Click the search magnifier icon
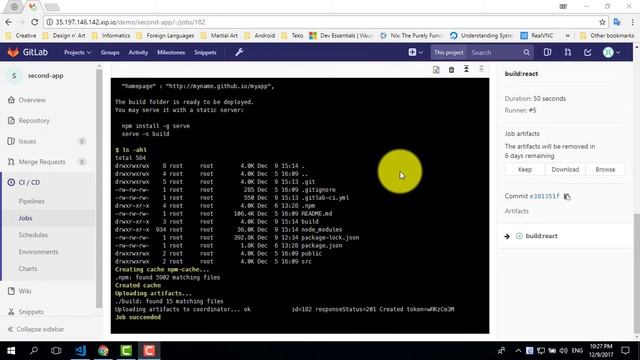This screenshot has width=640, height=360. [x=527, y=52]
